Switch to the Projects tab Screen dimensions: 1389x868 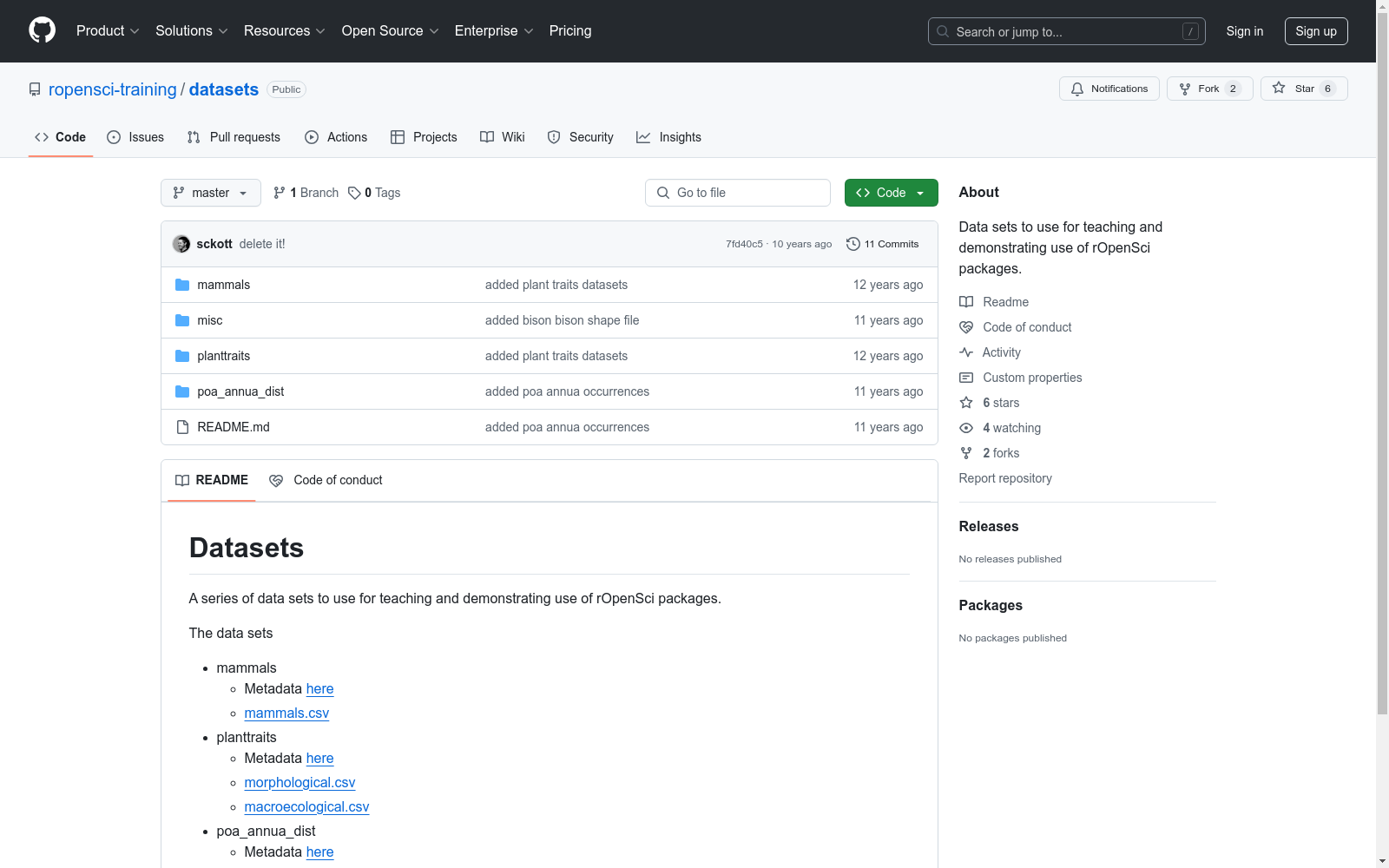[x=424, y=137]
